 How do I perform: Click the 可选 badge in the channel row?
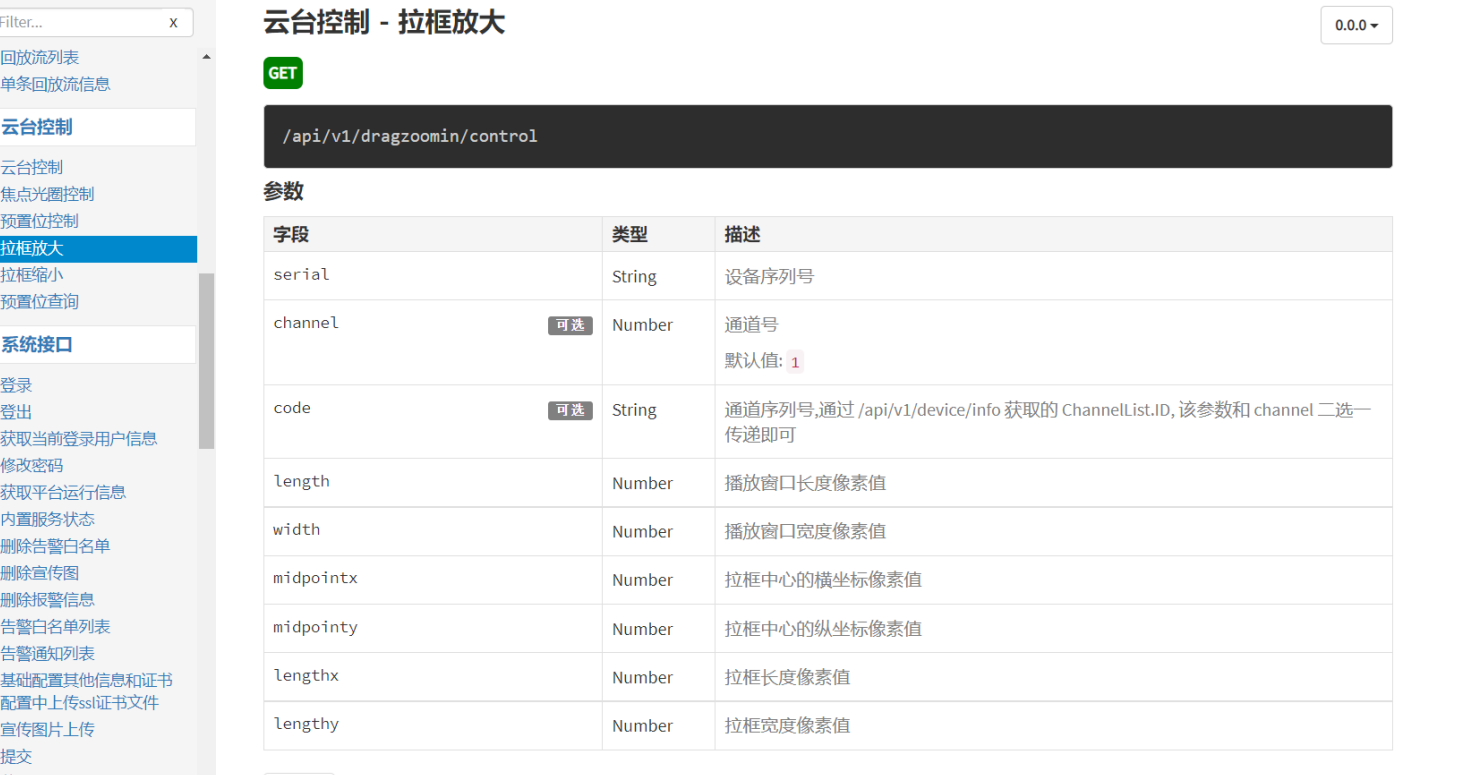click(x=570, y=325)
